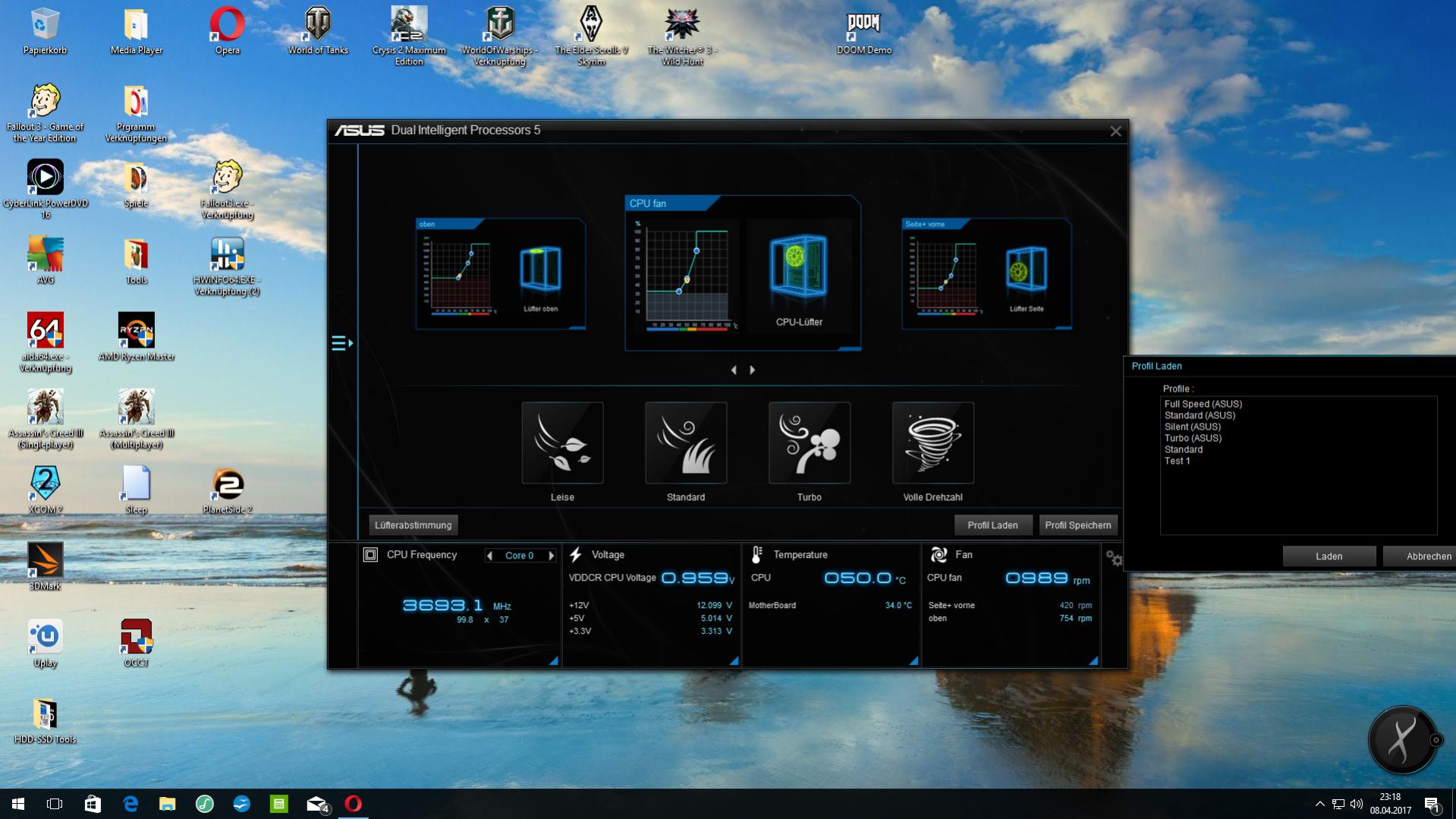Expand the Temperature panel corner
This screenshot has height=819, width=1456.
click(914, 661)
